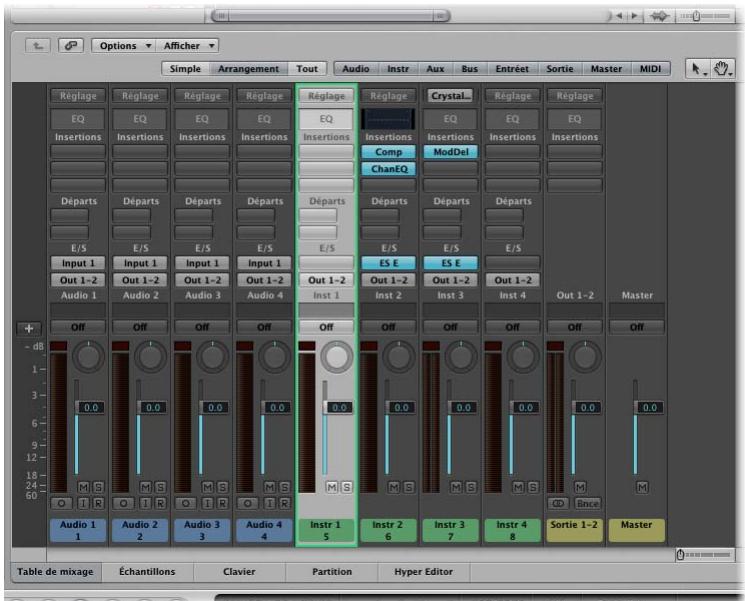This screenshot has height=601, width=745.
Task: Click the EQ box on Instr 4 strip
Action: tap(512, 119)
